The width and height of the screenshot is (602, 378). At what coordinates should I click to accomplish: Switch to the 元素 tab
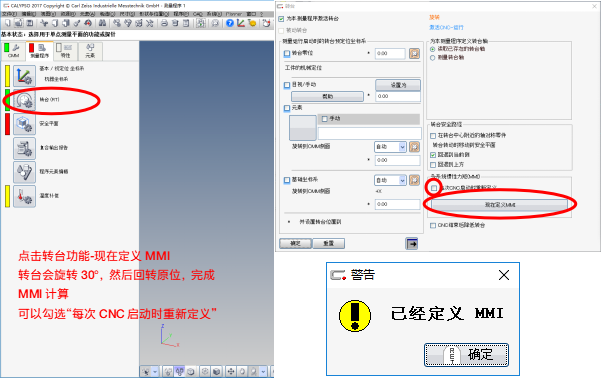90,51
